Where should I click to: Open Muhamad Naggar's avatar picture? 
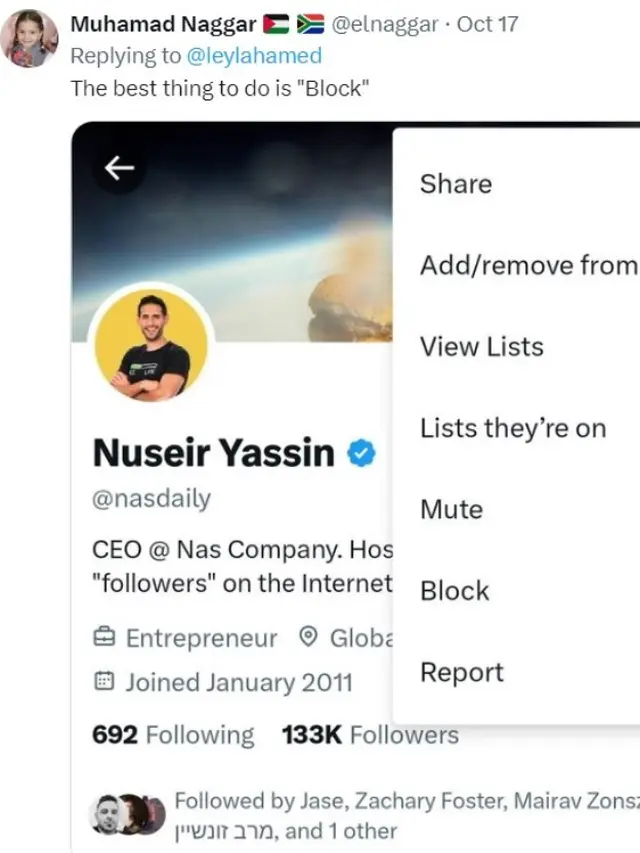(x=28, y=38)
